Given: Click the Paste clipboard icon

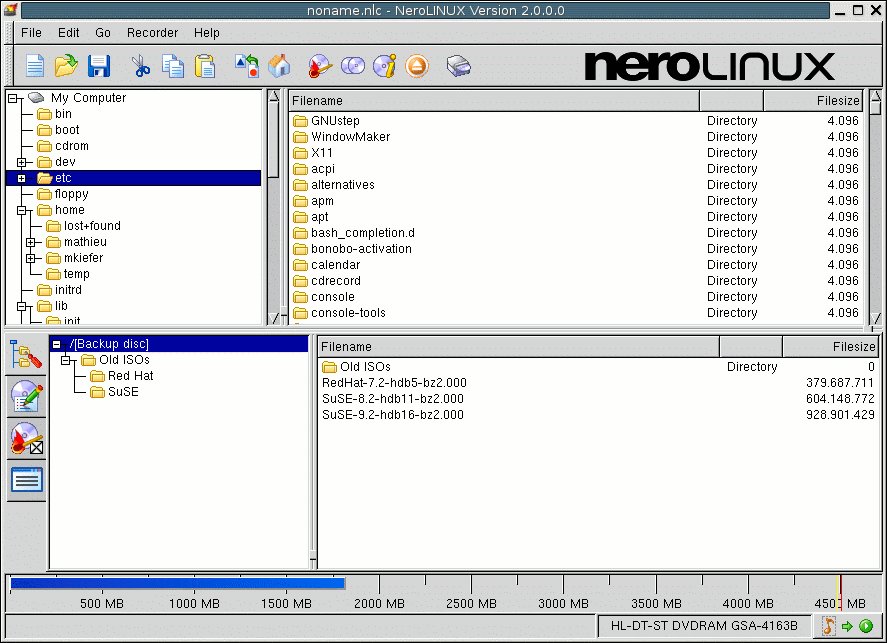Looking at the screenshot, I should pyautogui.click(x=205, y=66).
